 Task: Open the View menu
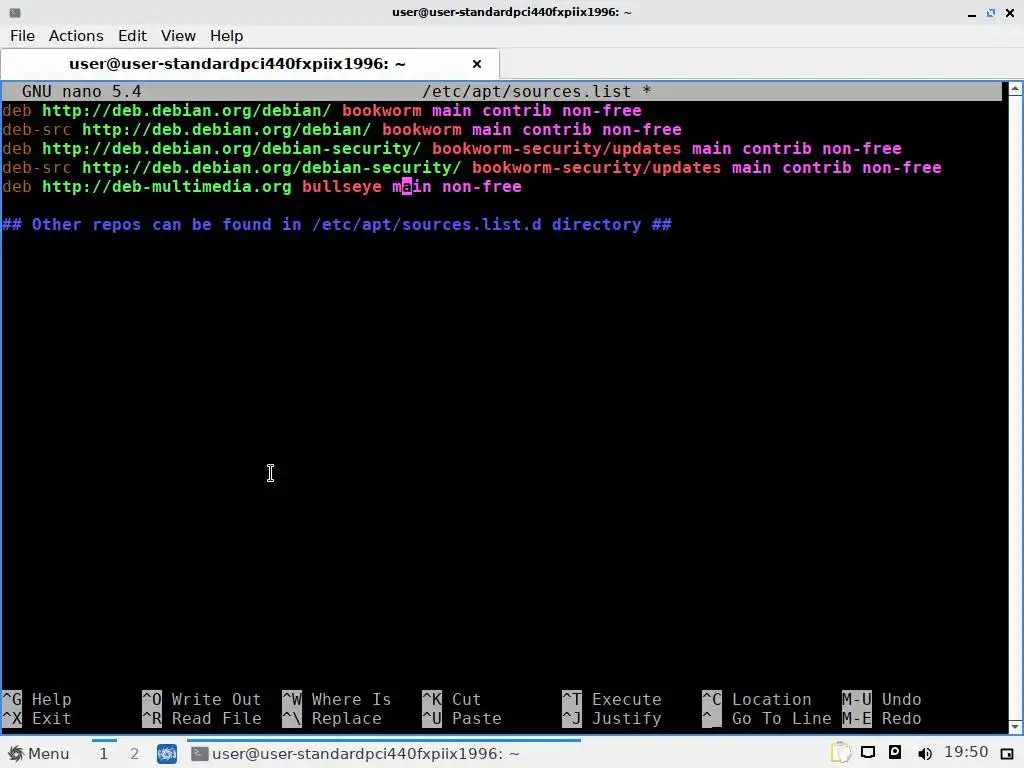coord(178,36)
